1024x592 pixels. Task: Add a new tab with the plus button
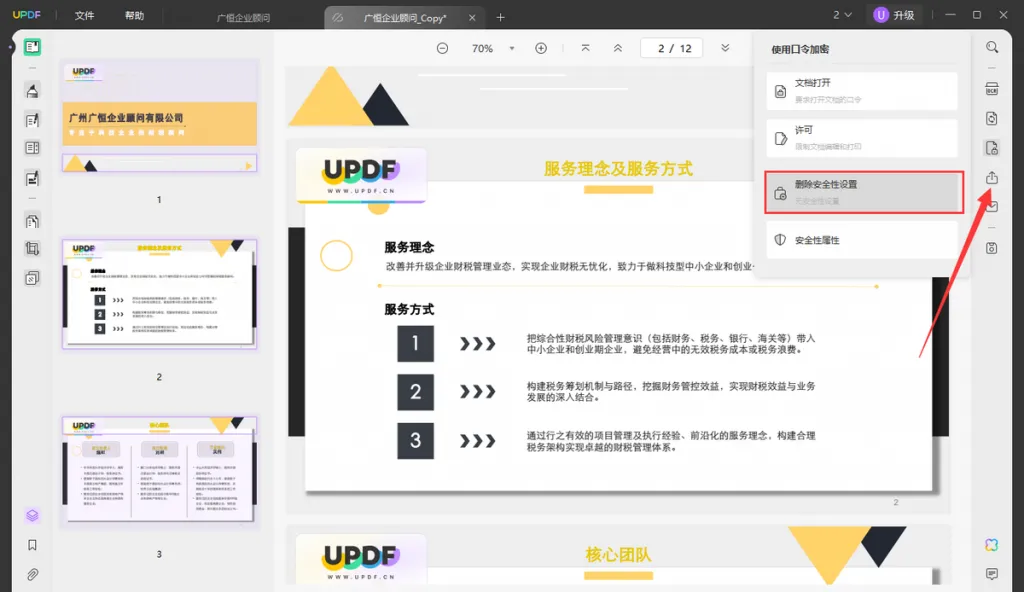[500, 18]
